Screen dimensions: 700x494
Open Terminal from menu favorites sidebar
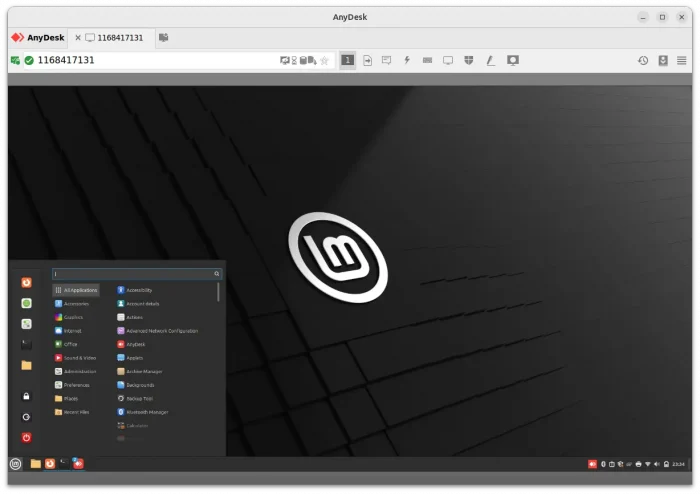[26, 345]
